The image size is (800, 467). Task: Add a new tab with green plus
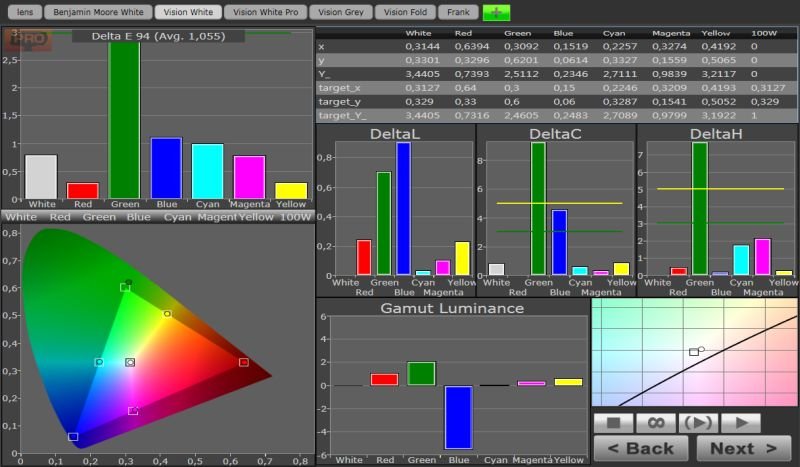pyautogui.click(x=496, y=13)
